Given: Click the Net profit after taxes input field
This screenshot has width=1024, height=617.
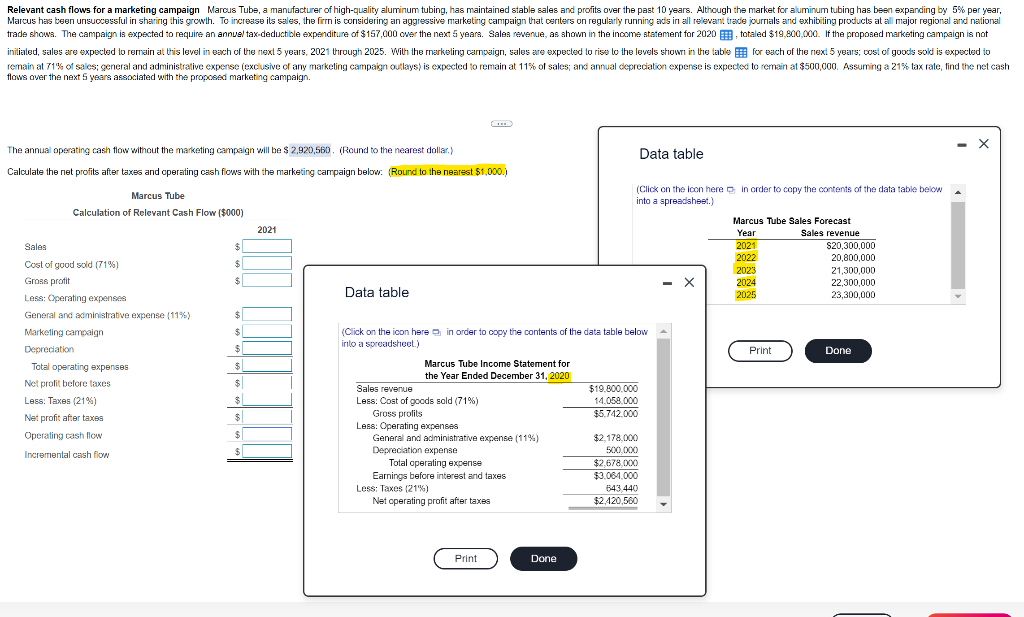Looking at the screenshot, I should 267,417.
